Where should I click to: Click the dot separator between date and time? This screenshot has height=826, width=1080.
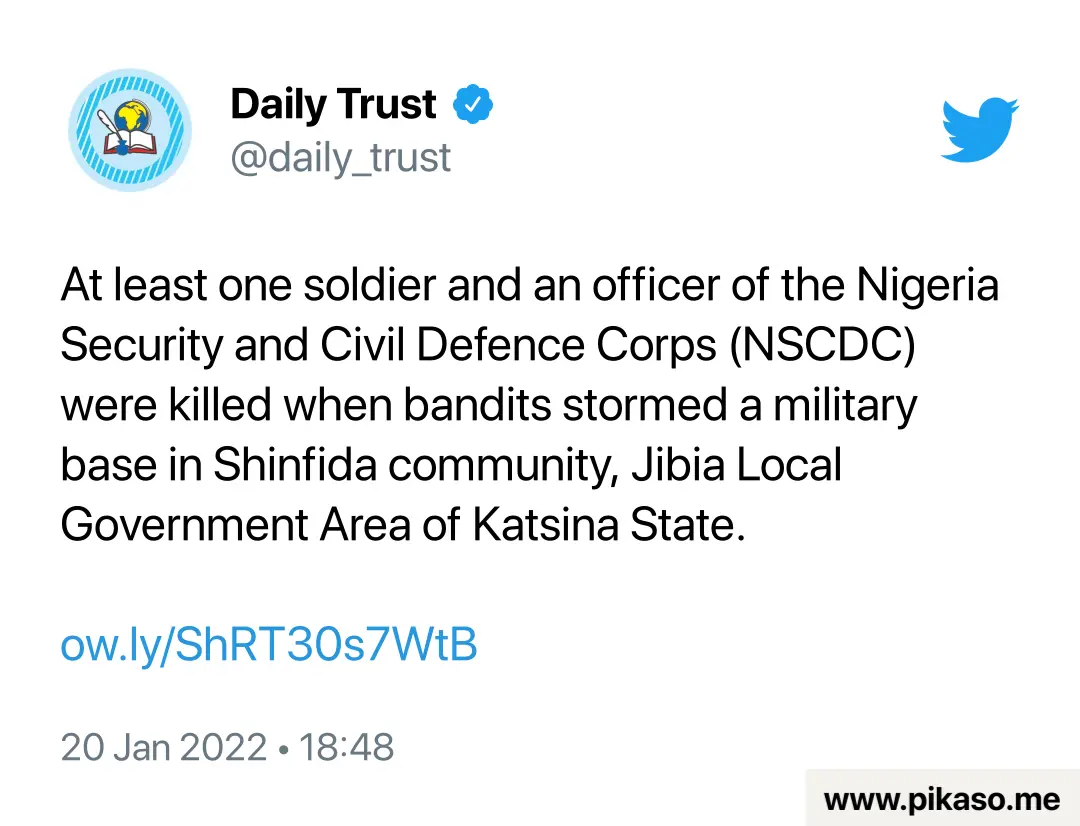click(283, 749)
